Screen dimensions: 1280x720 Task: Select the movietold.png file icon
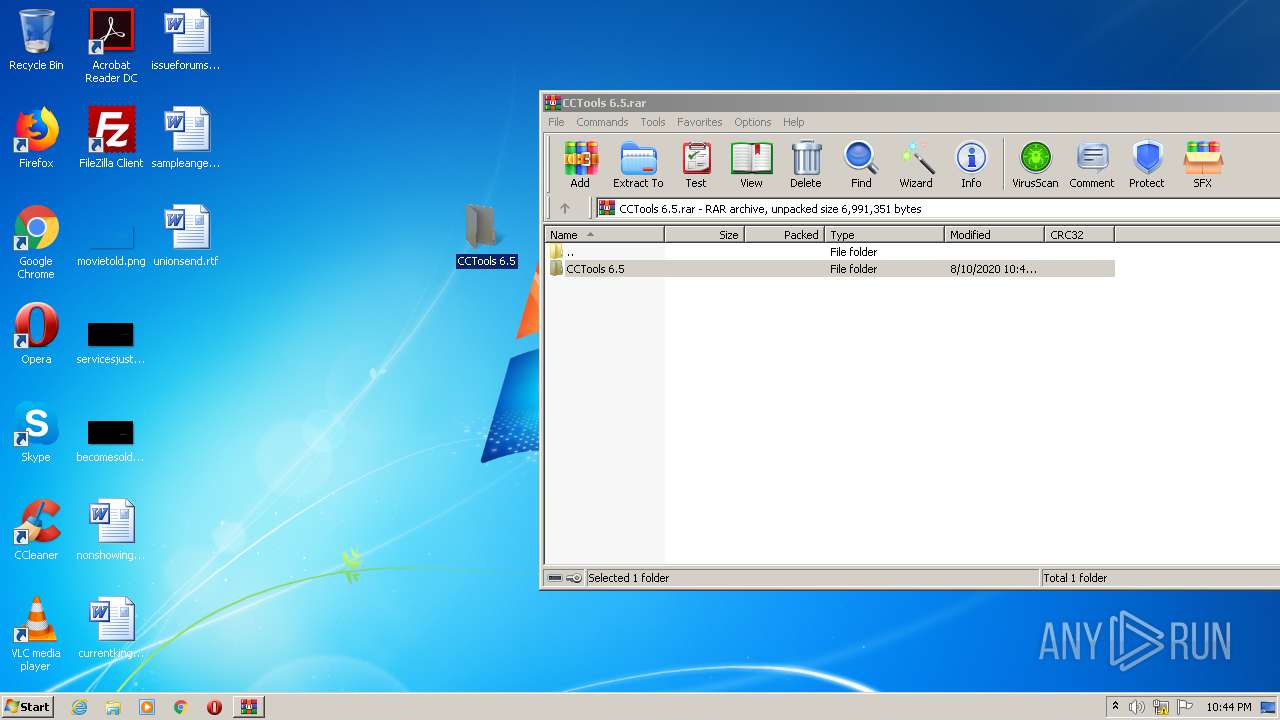click(111, 244)
